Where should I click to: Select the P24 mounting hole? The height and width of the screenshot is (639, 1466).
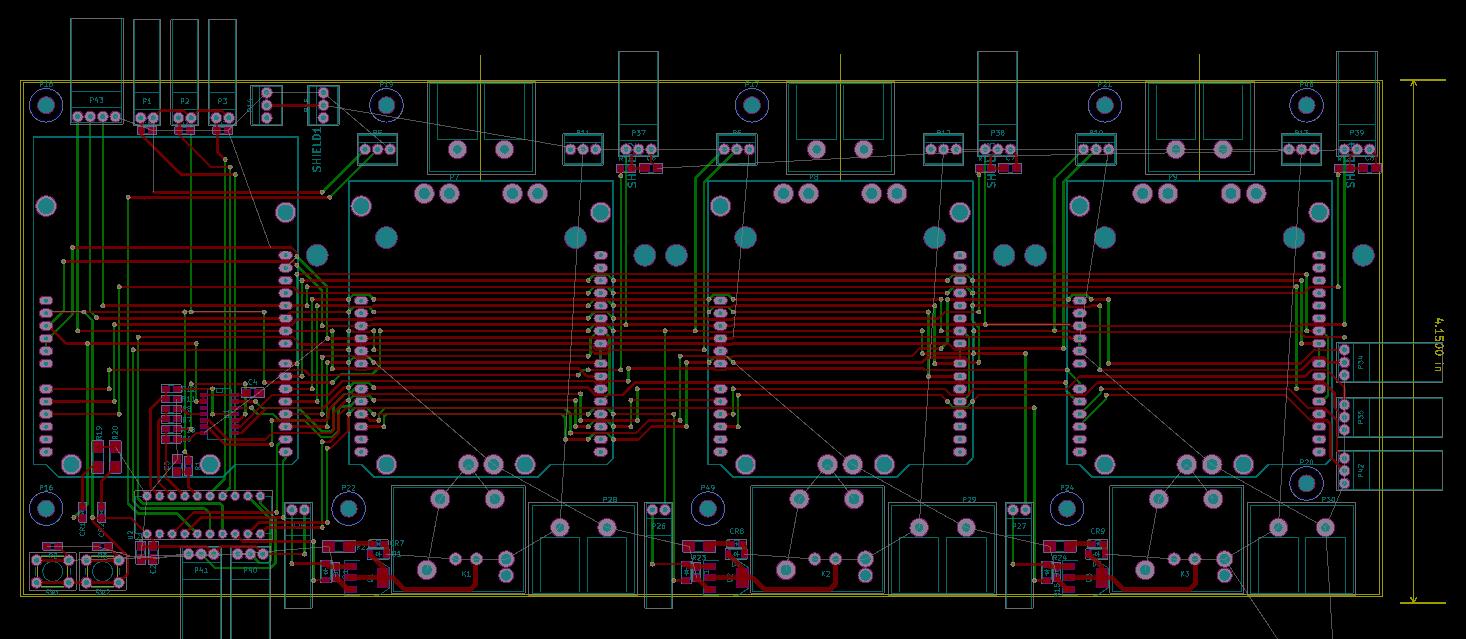pos(1067,508)
